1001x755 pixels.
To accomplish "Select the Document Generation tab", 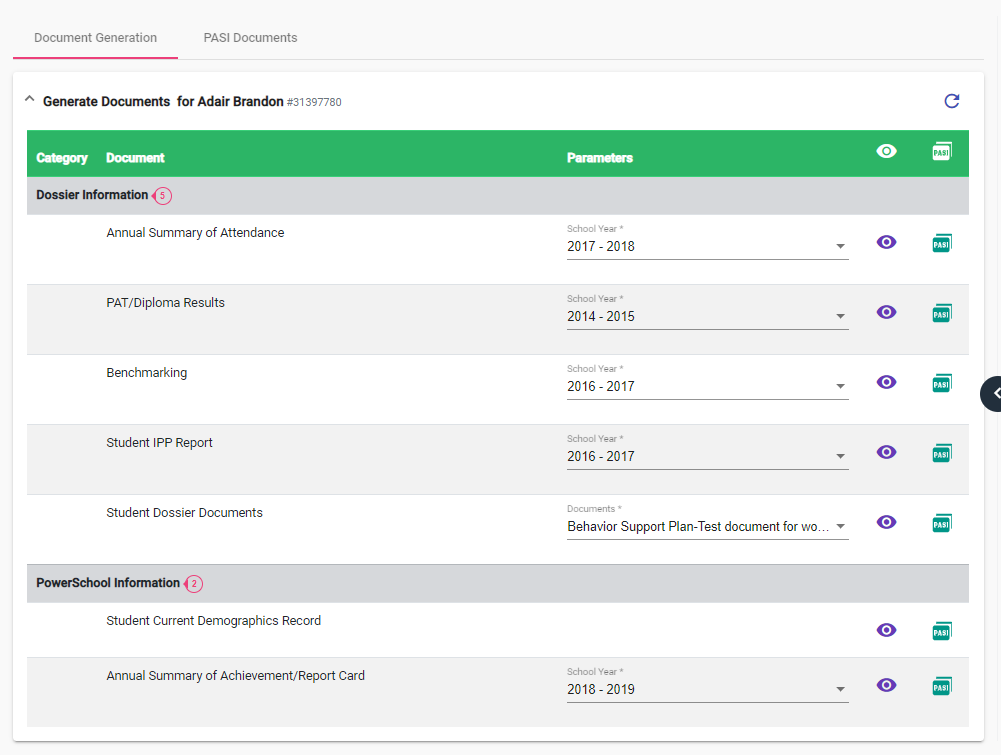I will (95, 38).
